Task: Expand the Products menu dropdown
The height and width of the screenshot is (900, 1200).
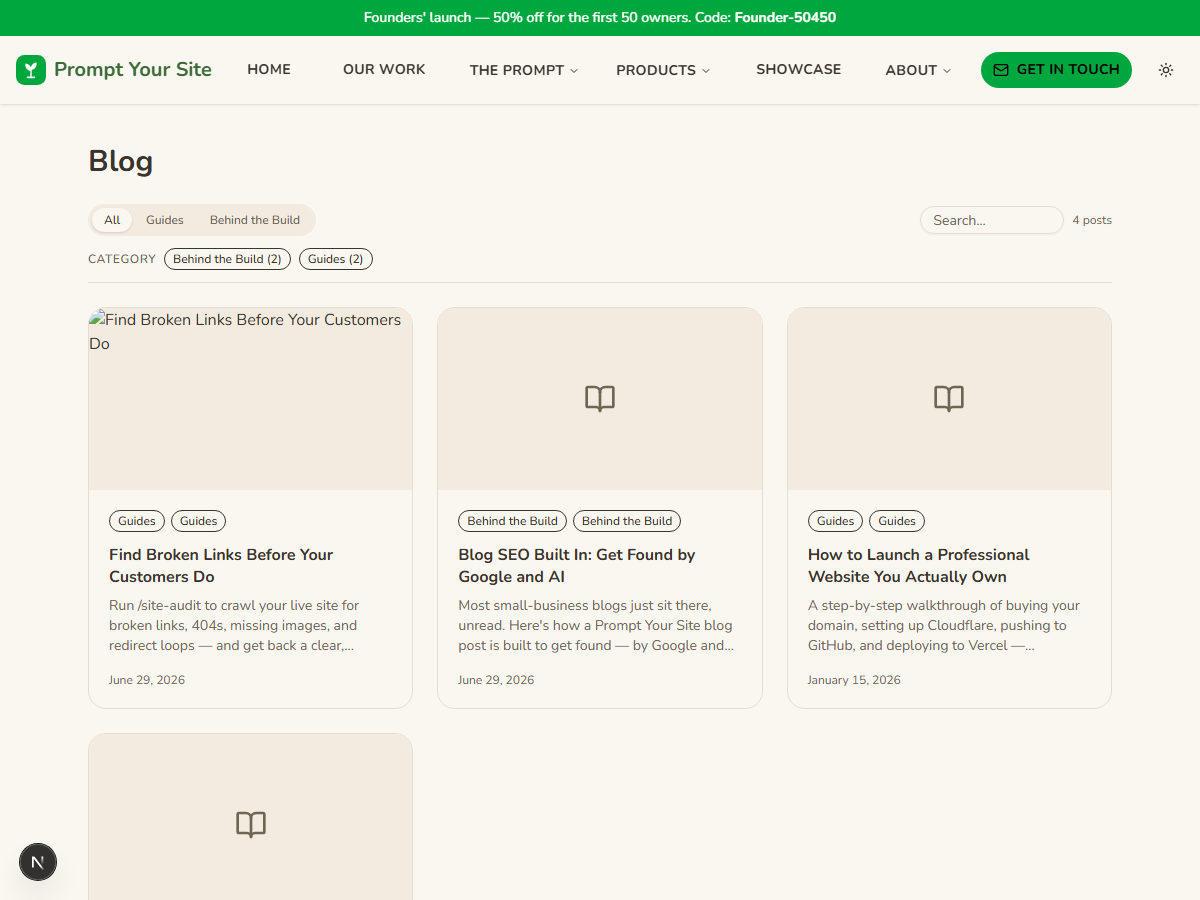Action: (x=663, y=70)
